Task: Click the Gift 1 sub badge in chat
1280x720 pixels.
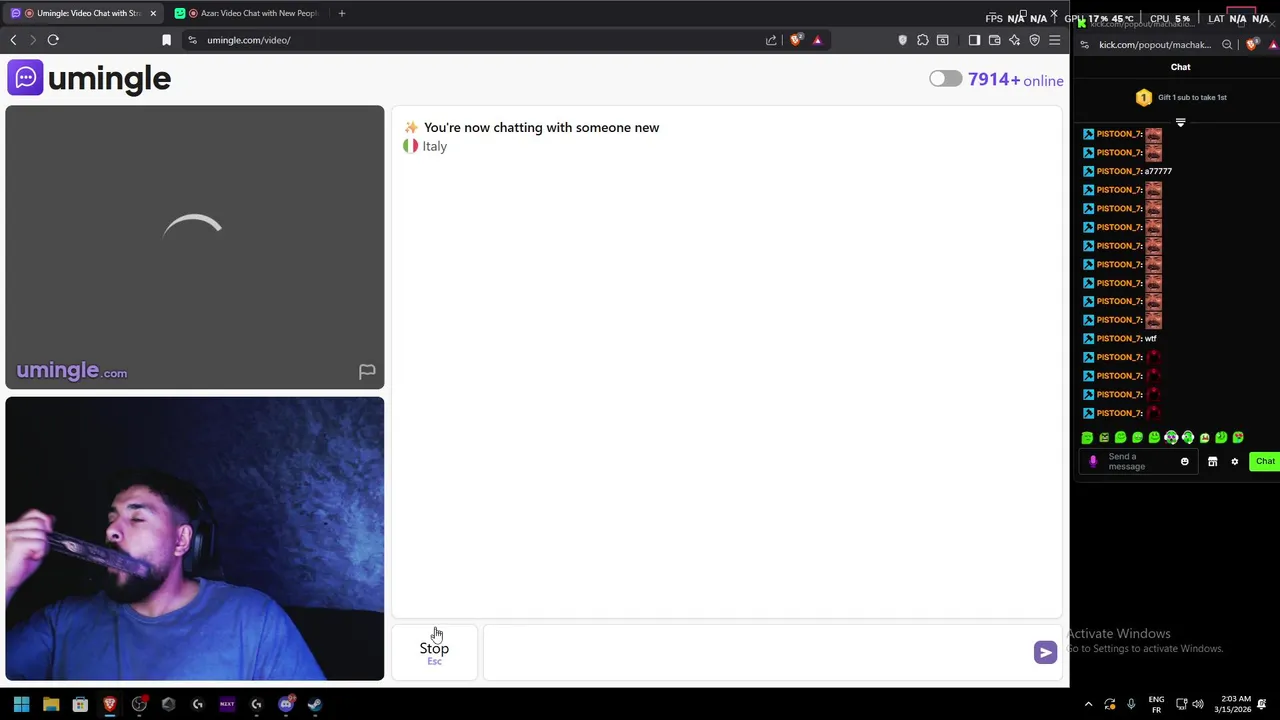Action: 1143,97
